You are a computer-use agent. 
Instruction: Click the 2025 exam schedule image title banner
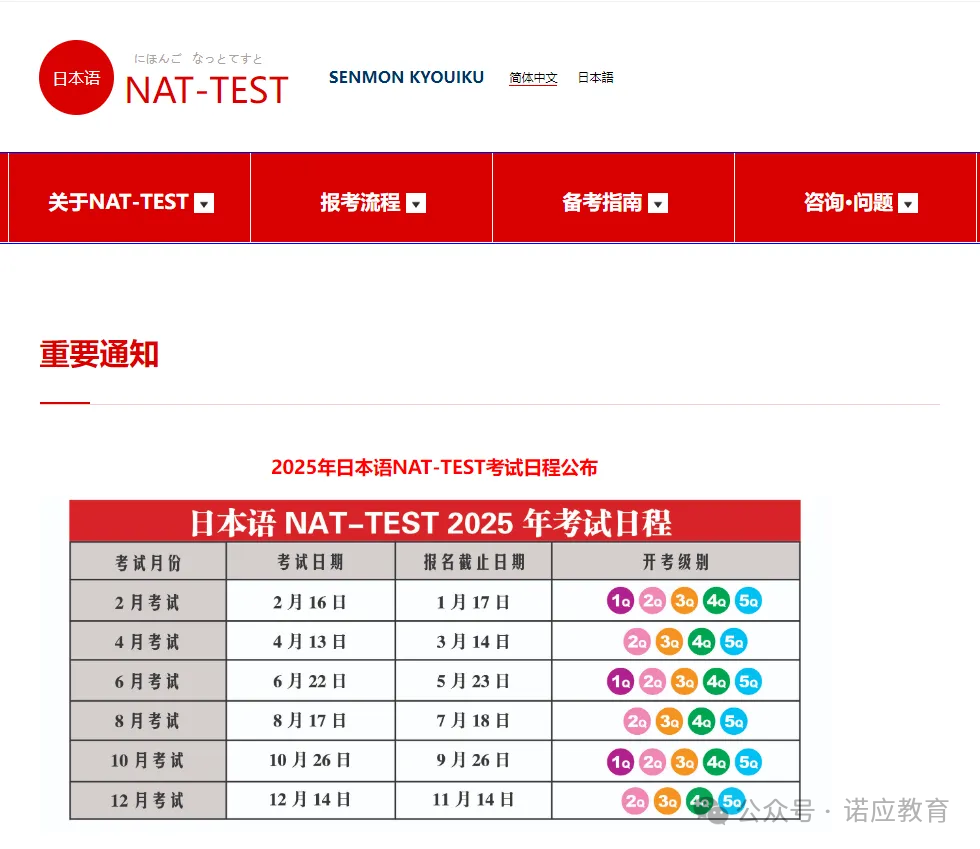pos(435,521)
